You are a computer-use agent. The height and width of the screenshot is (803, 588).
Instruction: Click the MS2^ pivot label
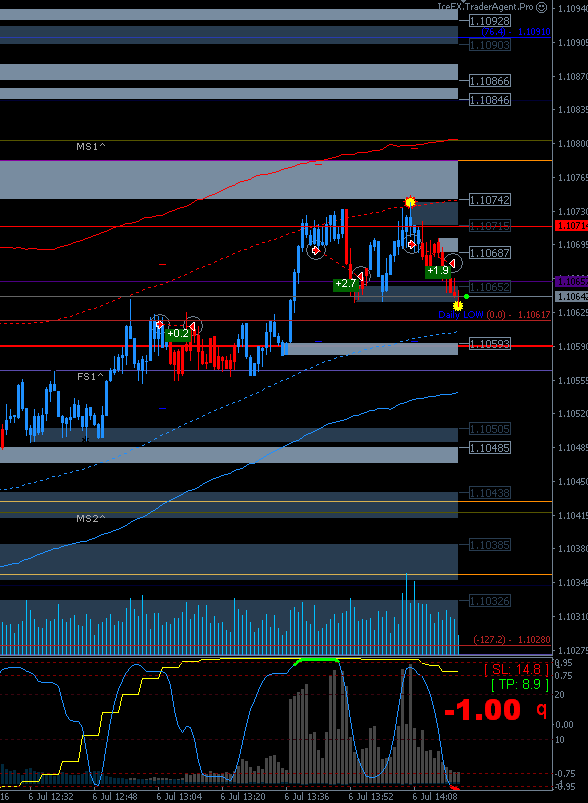(91, 518)
